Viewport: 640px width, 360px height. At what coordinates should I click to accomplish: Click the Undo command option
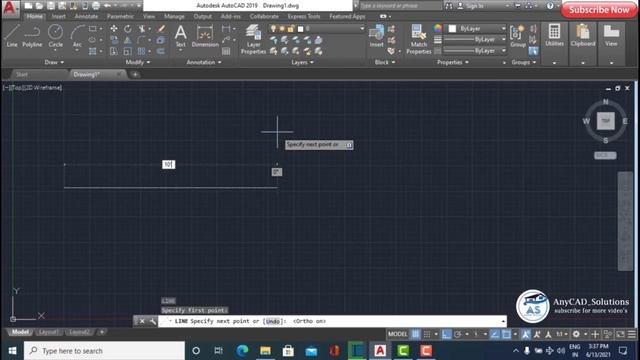[273, 321]
